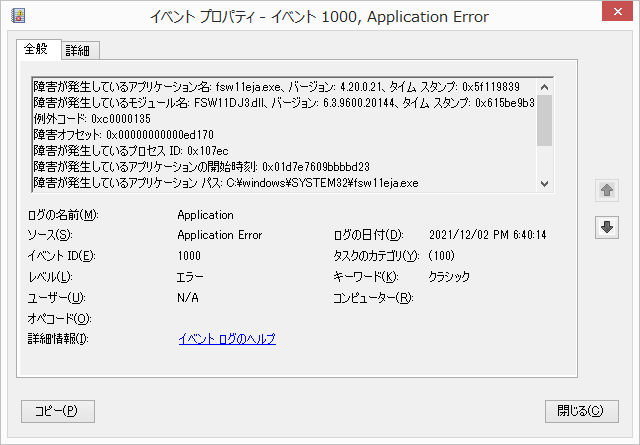640x445 pixels.
Task: Click the process ID 0x107ec line
Action: [x=131, y=151]
